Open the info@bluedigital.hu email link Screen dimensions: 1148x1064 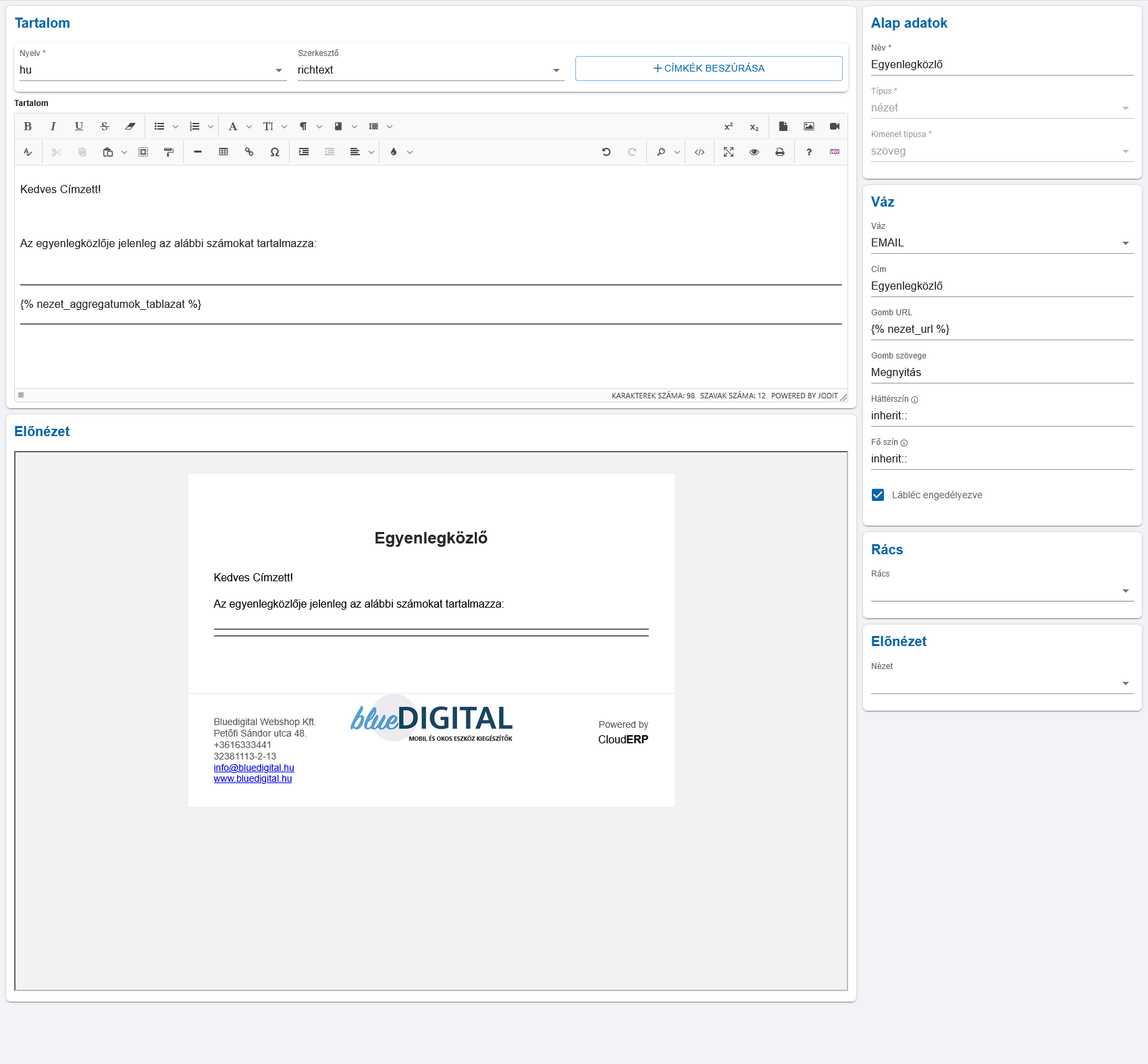(254, 768)
